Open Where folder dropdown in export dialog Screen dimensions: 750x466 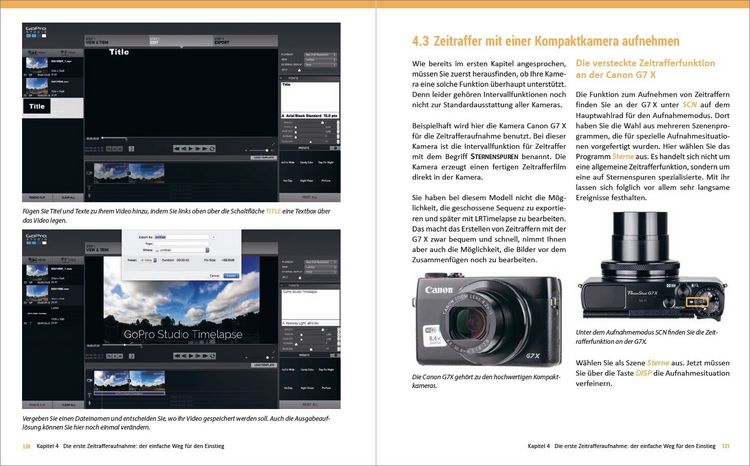[183, 250]
